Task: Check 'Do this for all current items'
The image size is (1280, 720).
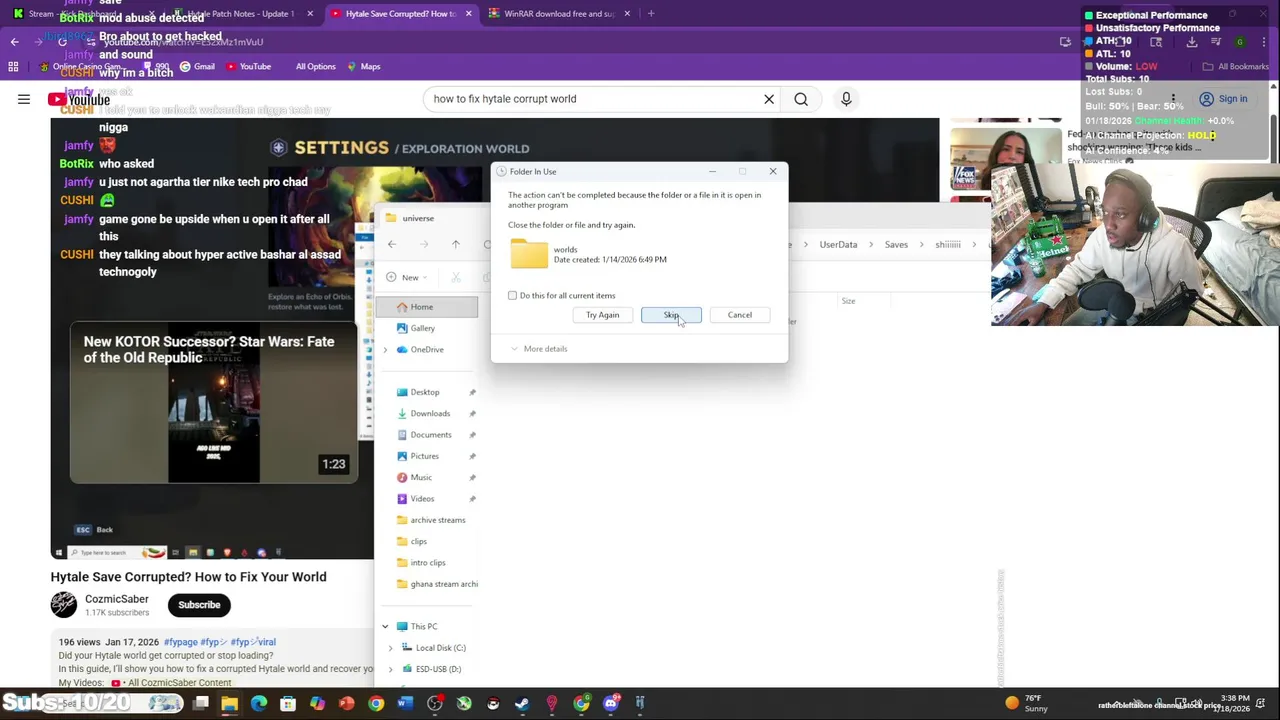Action: [x=513, y=296]
